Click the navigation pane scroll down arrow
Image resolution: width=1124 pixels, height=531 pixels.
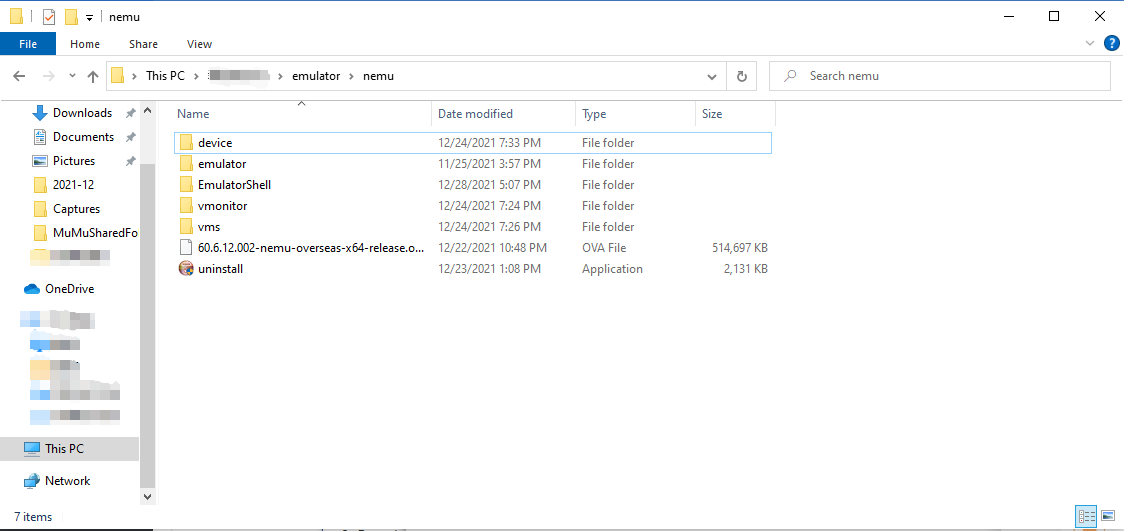click(147, 496)
